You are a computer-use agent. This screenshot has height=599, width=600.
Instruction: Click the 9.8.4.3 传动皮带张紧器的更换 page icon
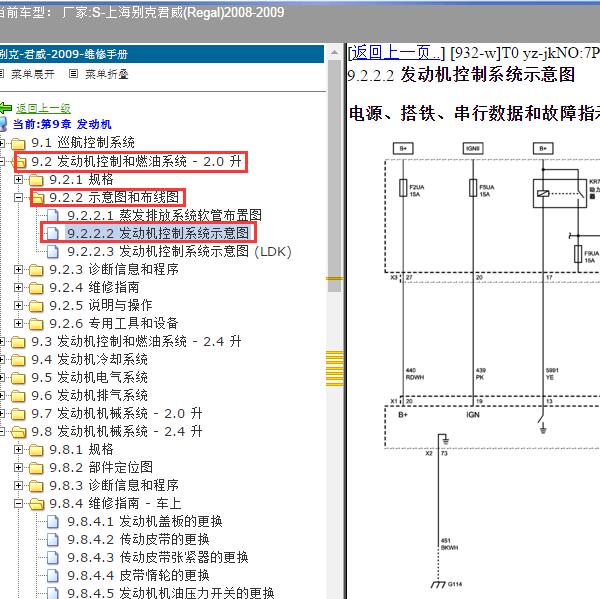pos(53,557)
